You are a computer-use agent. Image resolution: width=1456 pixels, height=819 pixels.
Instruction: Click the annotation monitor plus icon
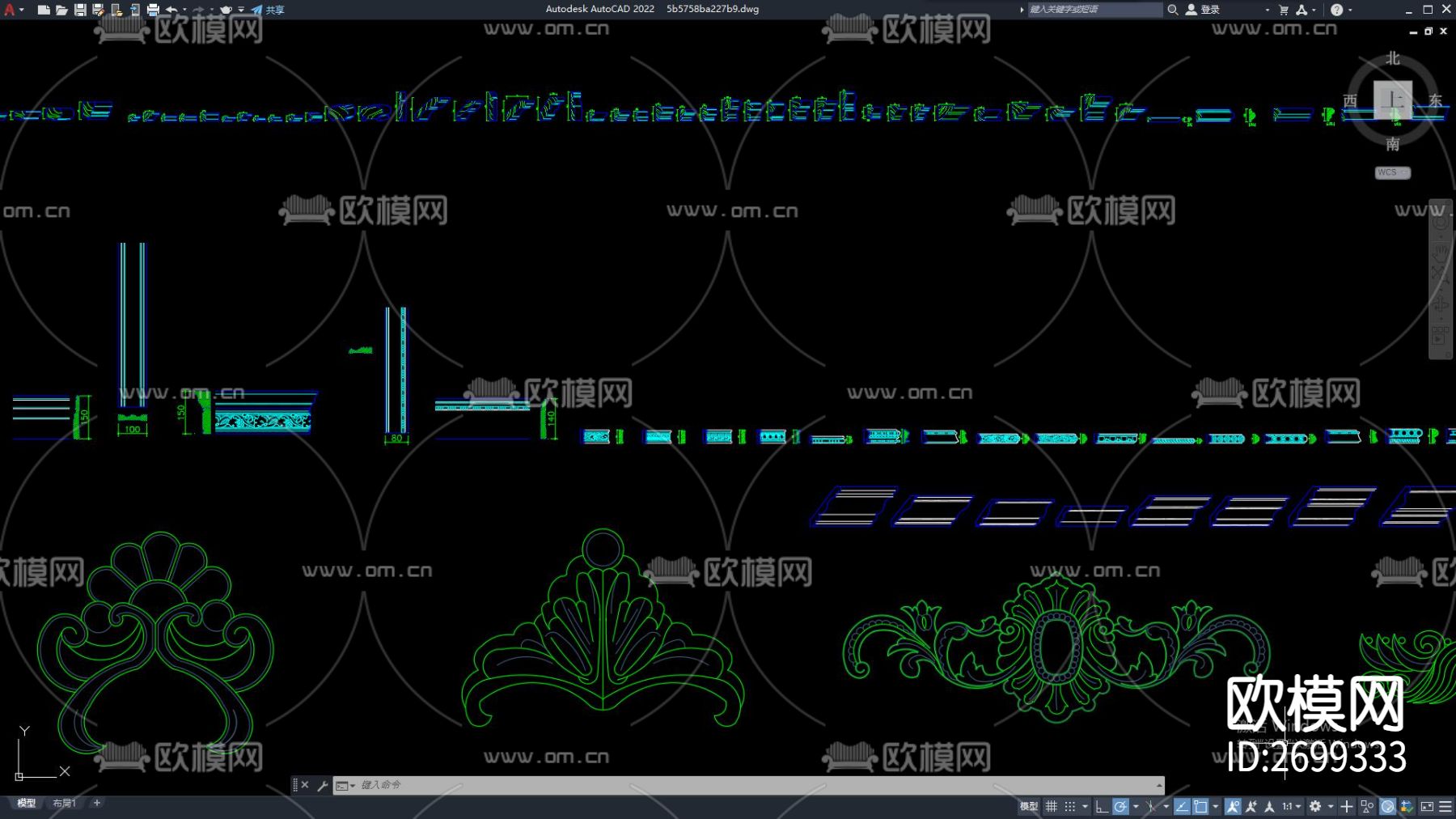pyautogui.click(x=1347, y=806)
